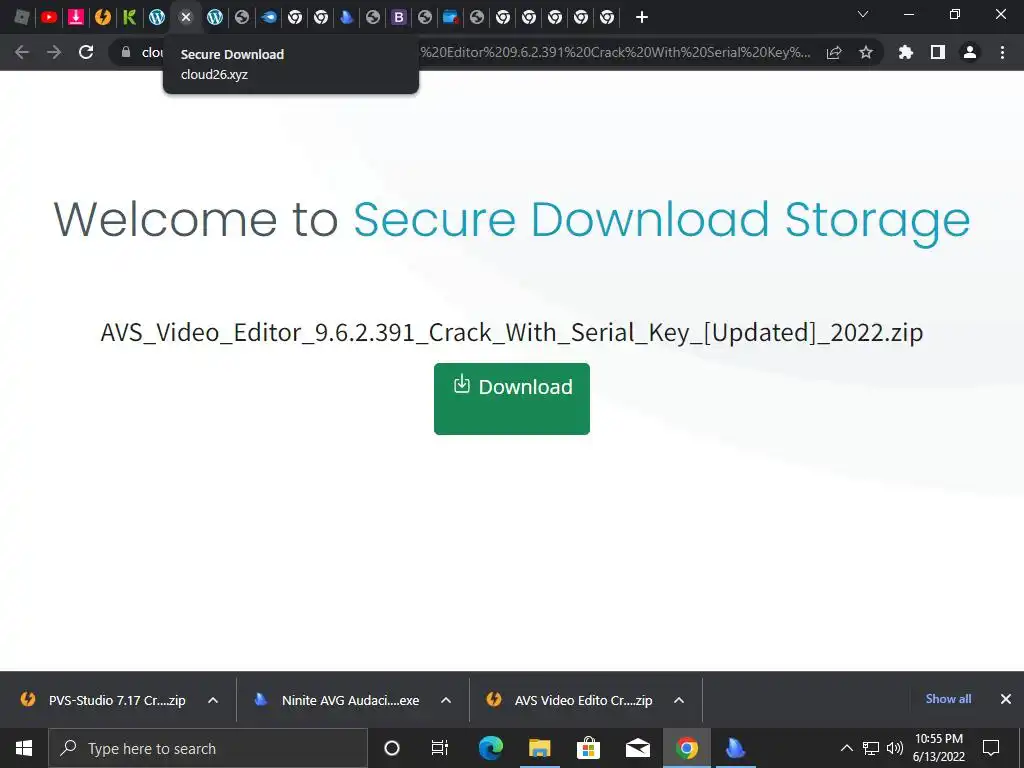Open Microsoft Store from the taskbar
Screen dimensions: 1024x768
click(x=588, y=748)
